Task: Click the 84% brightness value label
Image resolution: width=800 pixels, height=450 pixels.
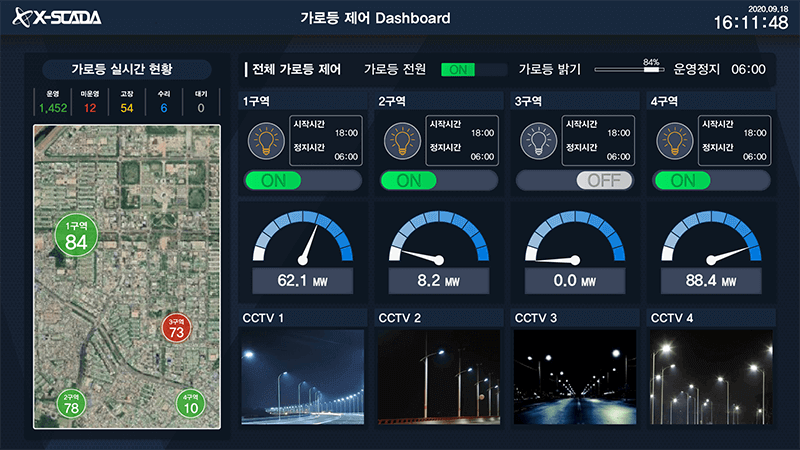Action: coord(651,62)
